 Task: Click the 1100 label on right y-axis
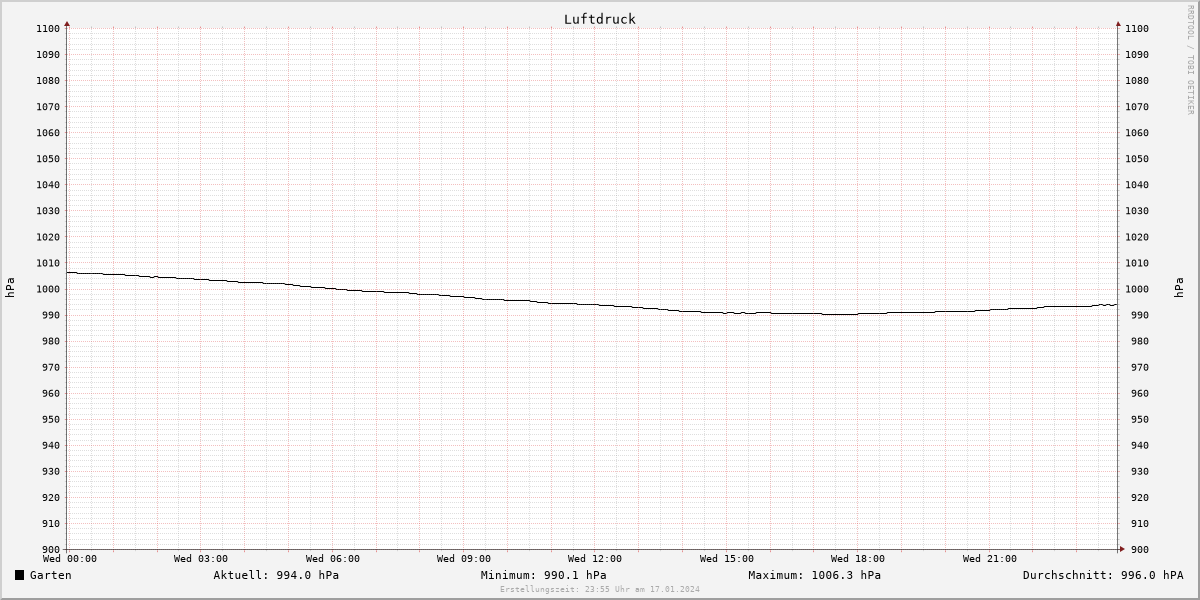pos(1137,29)
